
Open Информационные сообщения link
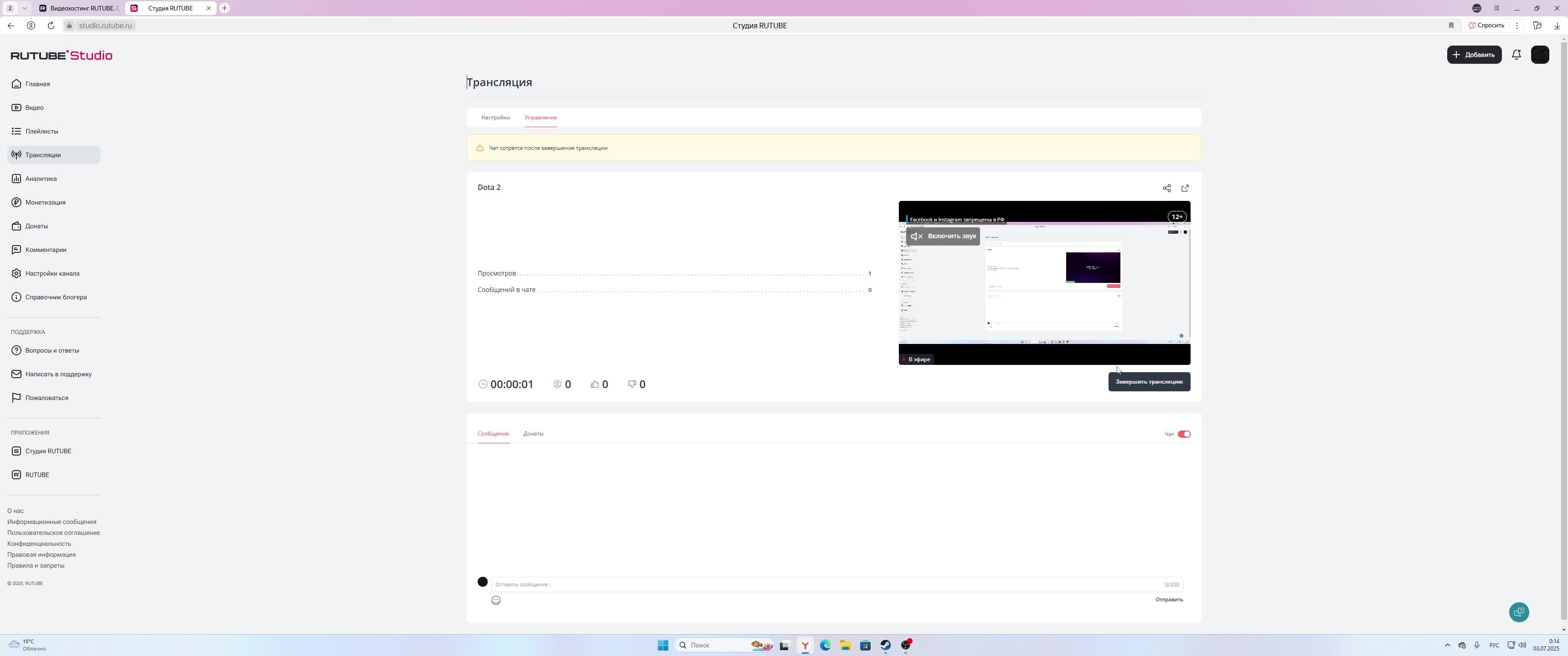52,522
